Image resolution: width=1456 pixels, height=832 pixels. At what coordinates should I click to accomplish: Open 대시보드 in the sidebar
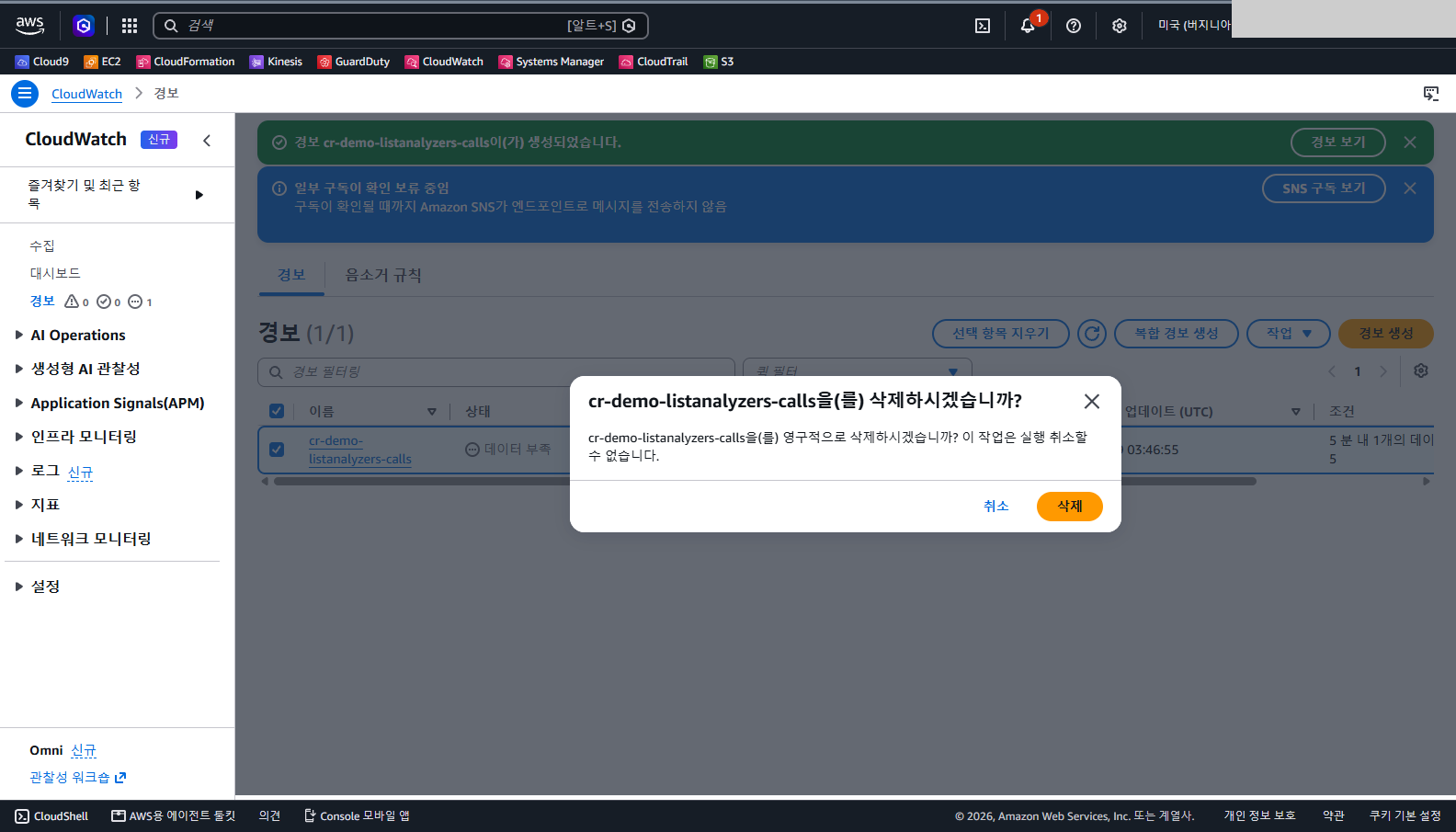pos(55,273)
